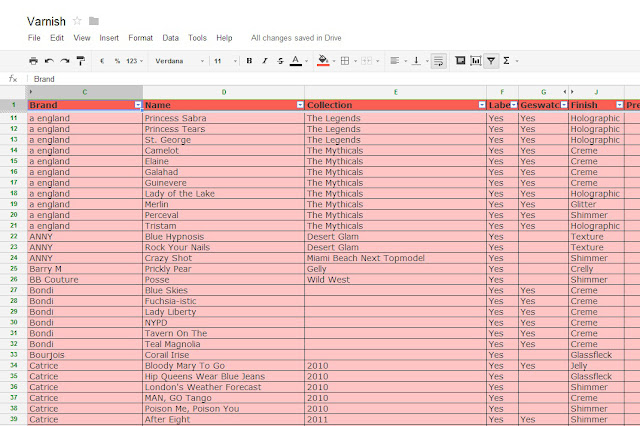This screenshot has width=640, height=426.
Task: Open the 123 number format dropdown
Action: pyautogui.click(x=134, y=61)
